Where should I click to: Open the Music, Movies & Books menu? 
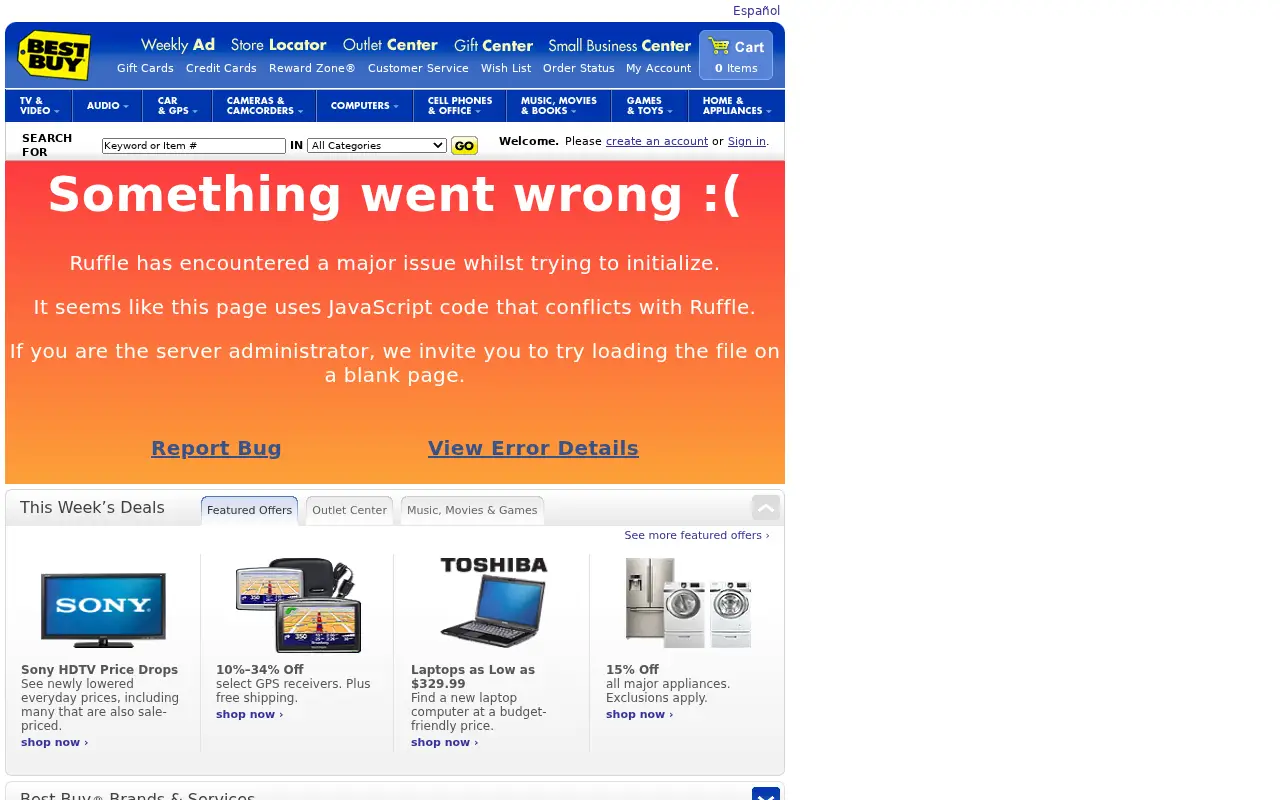559,106
